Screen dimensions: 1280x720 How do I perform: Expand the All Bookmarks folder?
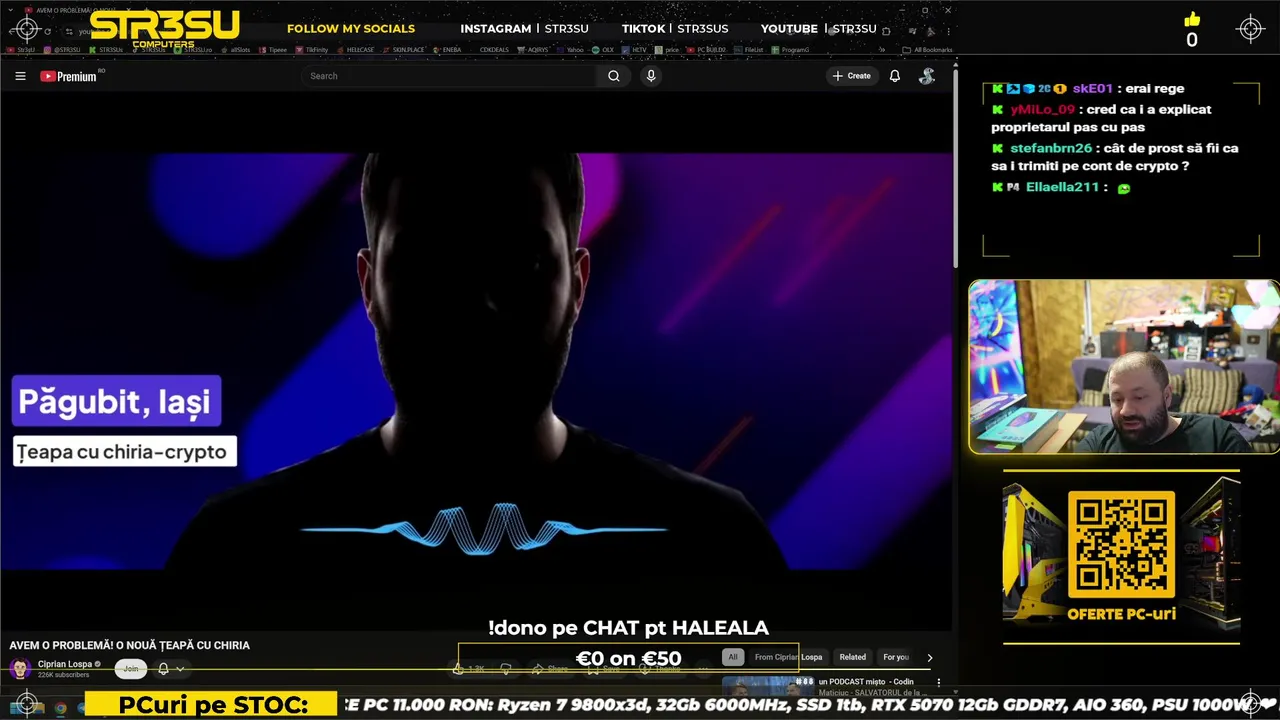(927, 49)
